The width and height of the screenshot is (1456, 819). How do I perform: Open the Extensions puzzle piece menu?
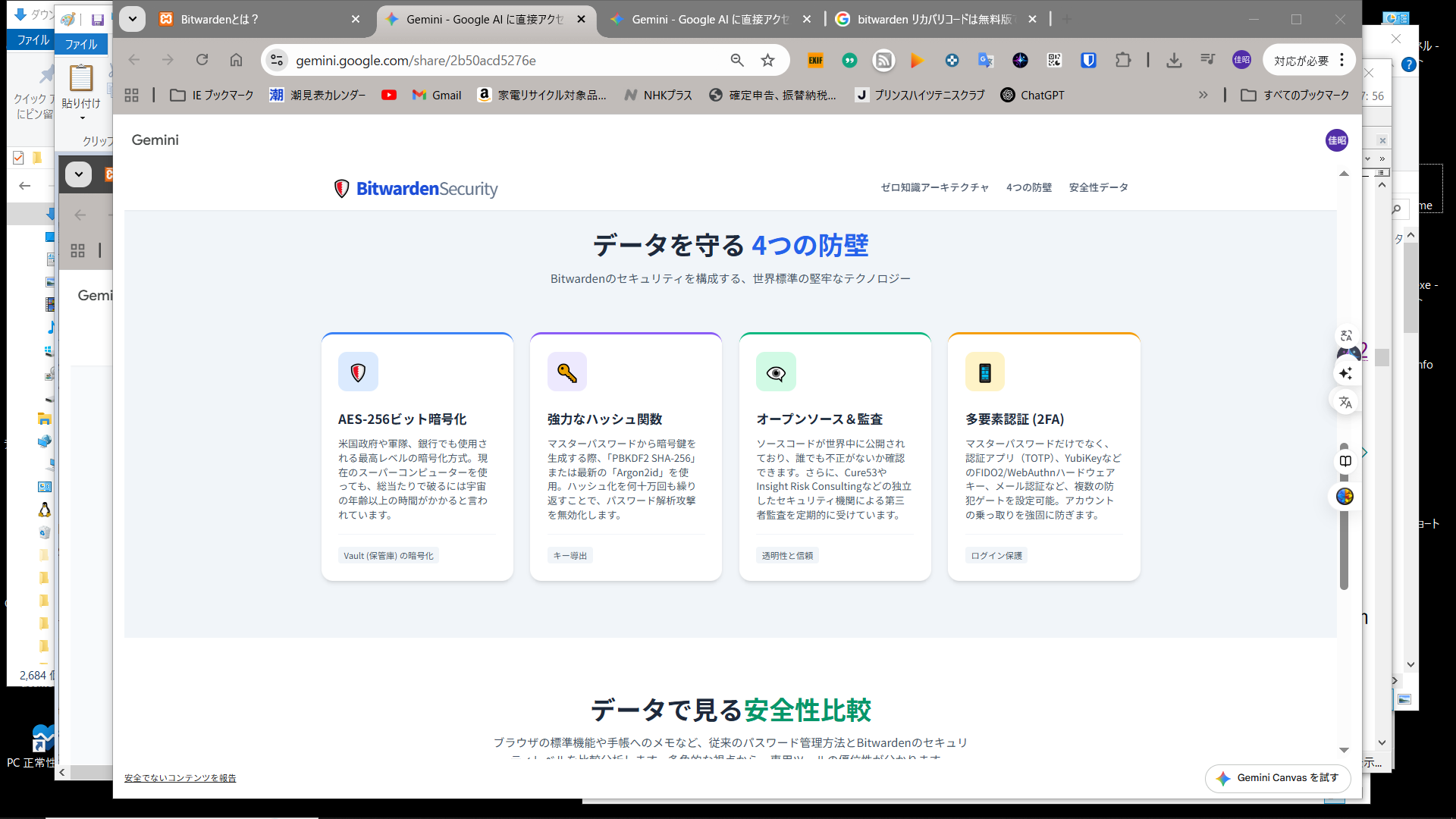coord(1123,61)
